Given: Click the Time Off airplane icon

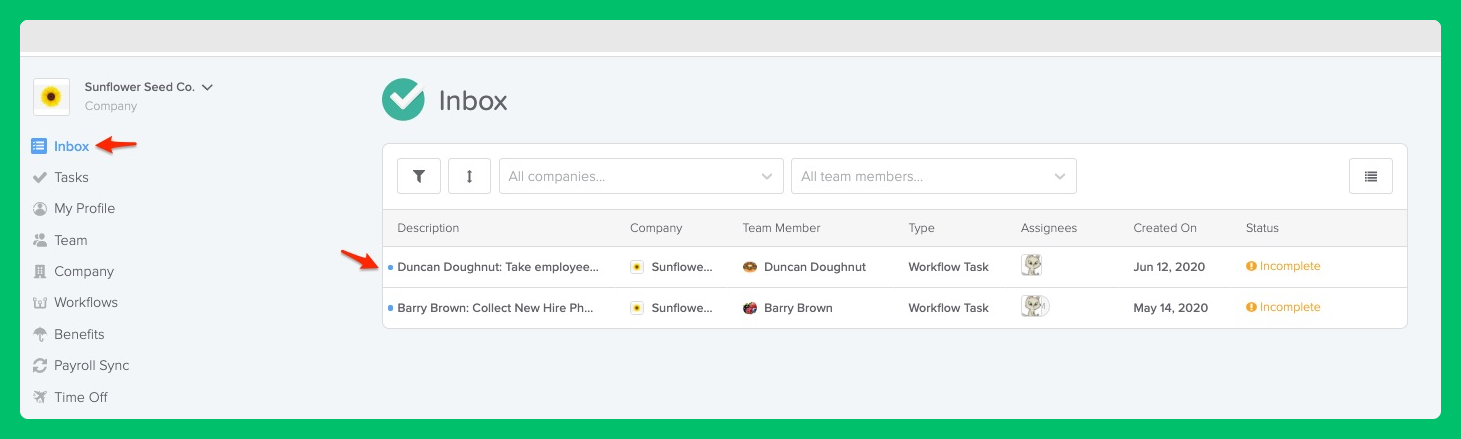Looking at the screenshot, I should pyautogui.click(x=40, y=397).
